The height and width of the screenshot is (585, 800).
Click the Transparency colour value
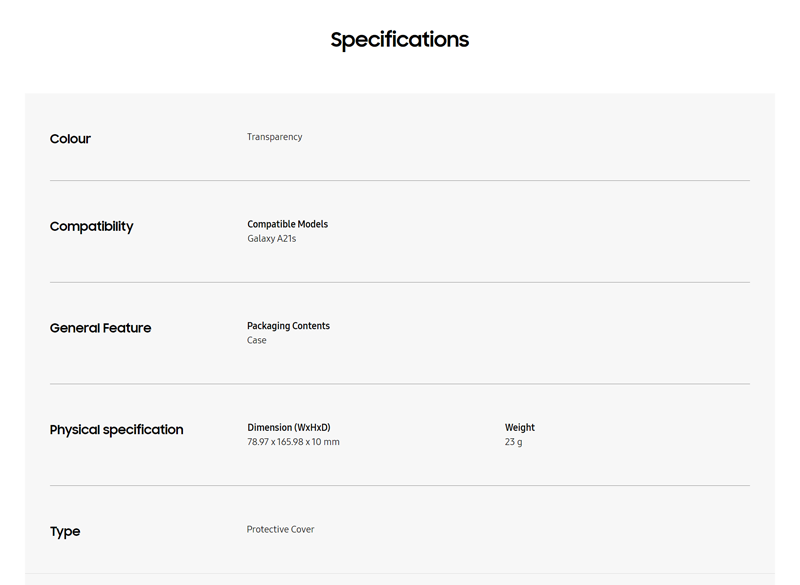tap(274, 137)
